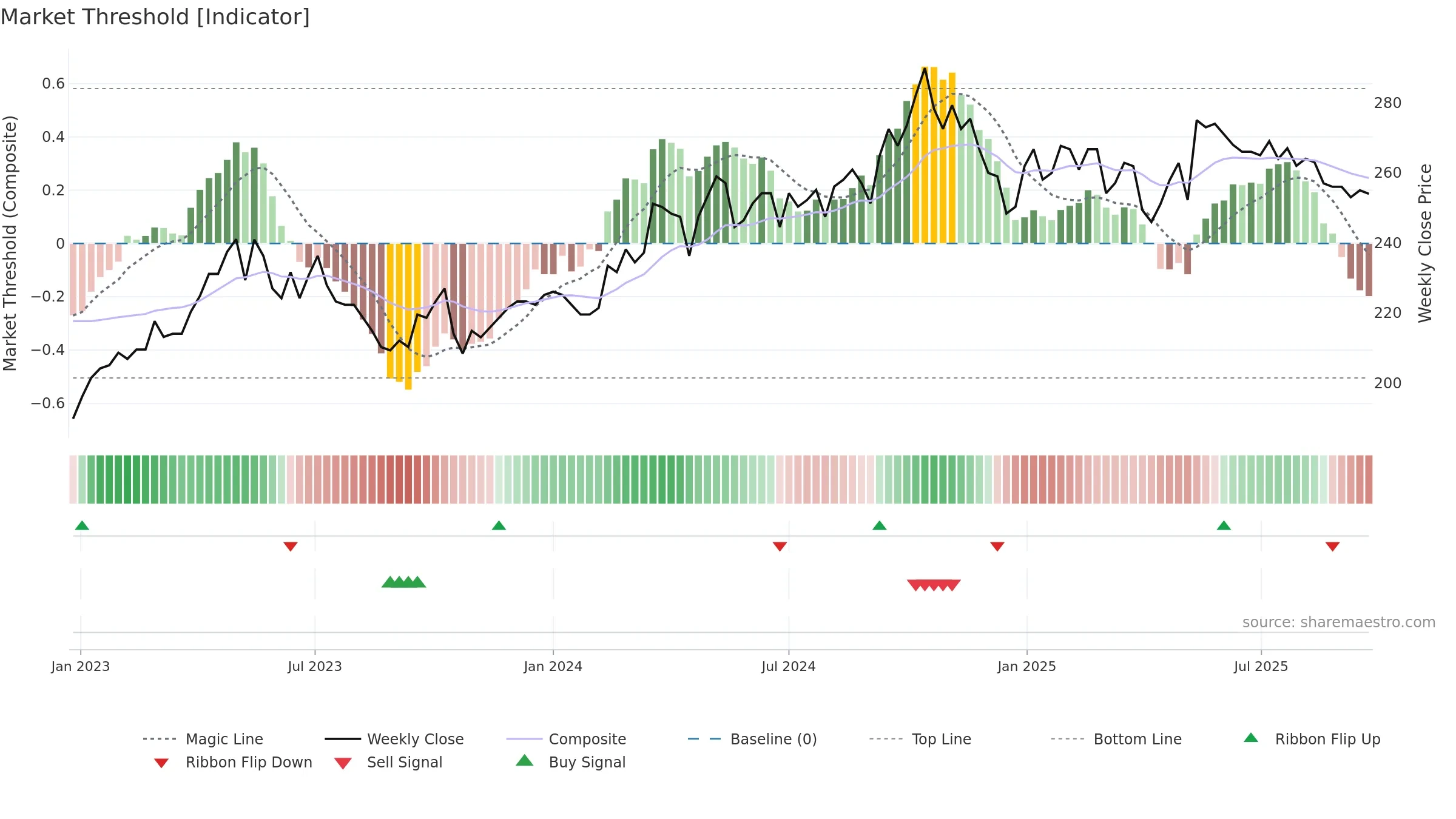The height and width of the screenshot is (819, 1456).
Task: Toggle the Composite legend entry
Action: [566, 739]
